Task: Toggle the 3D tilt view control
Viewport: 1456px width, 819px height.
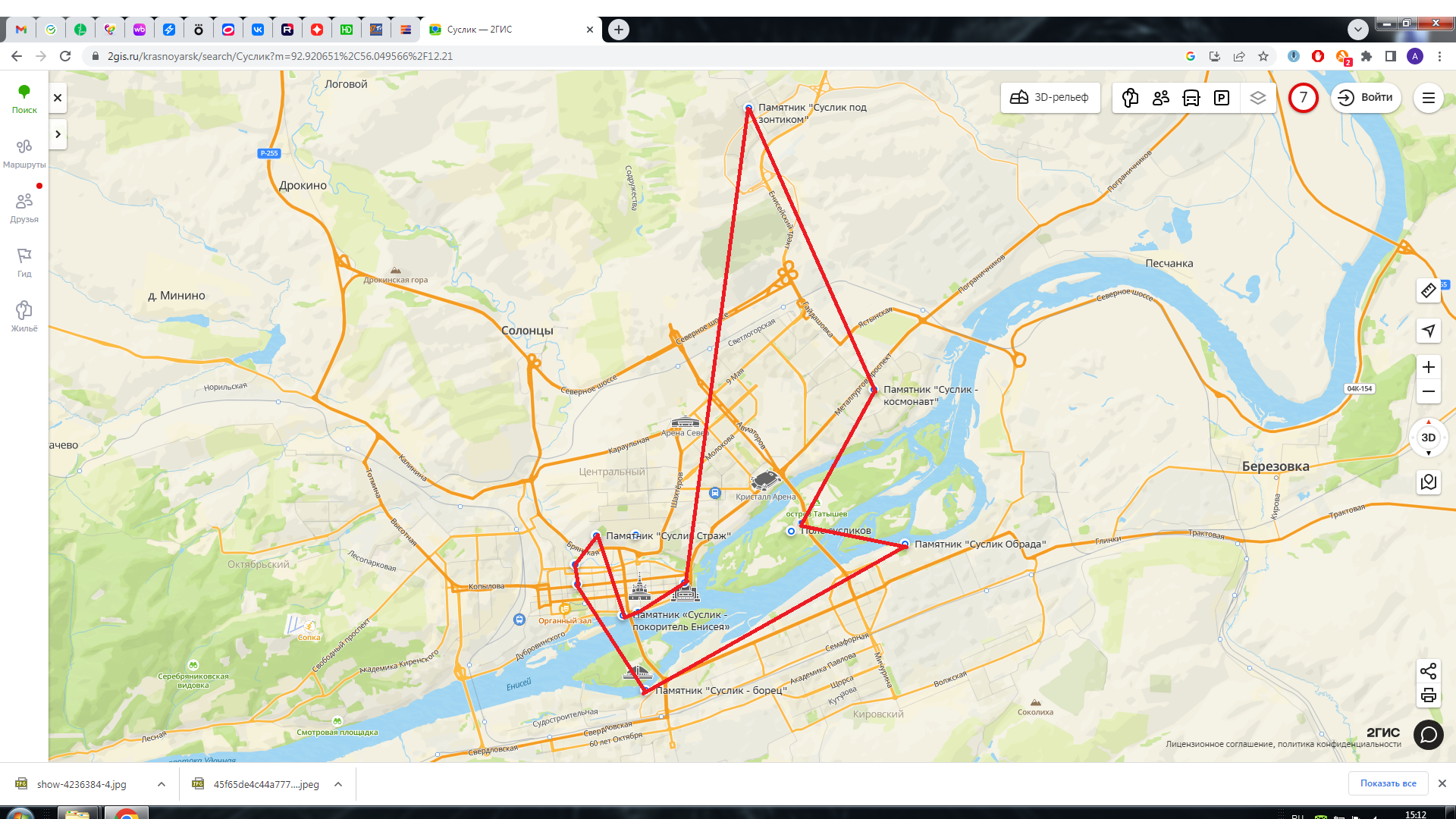Action: [1429, 438]
